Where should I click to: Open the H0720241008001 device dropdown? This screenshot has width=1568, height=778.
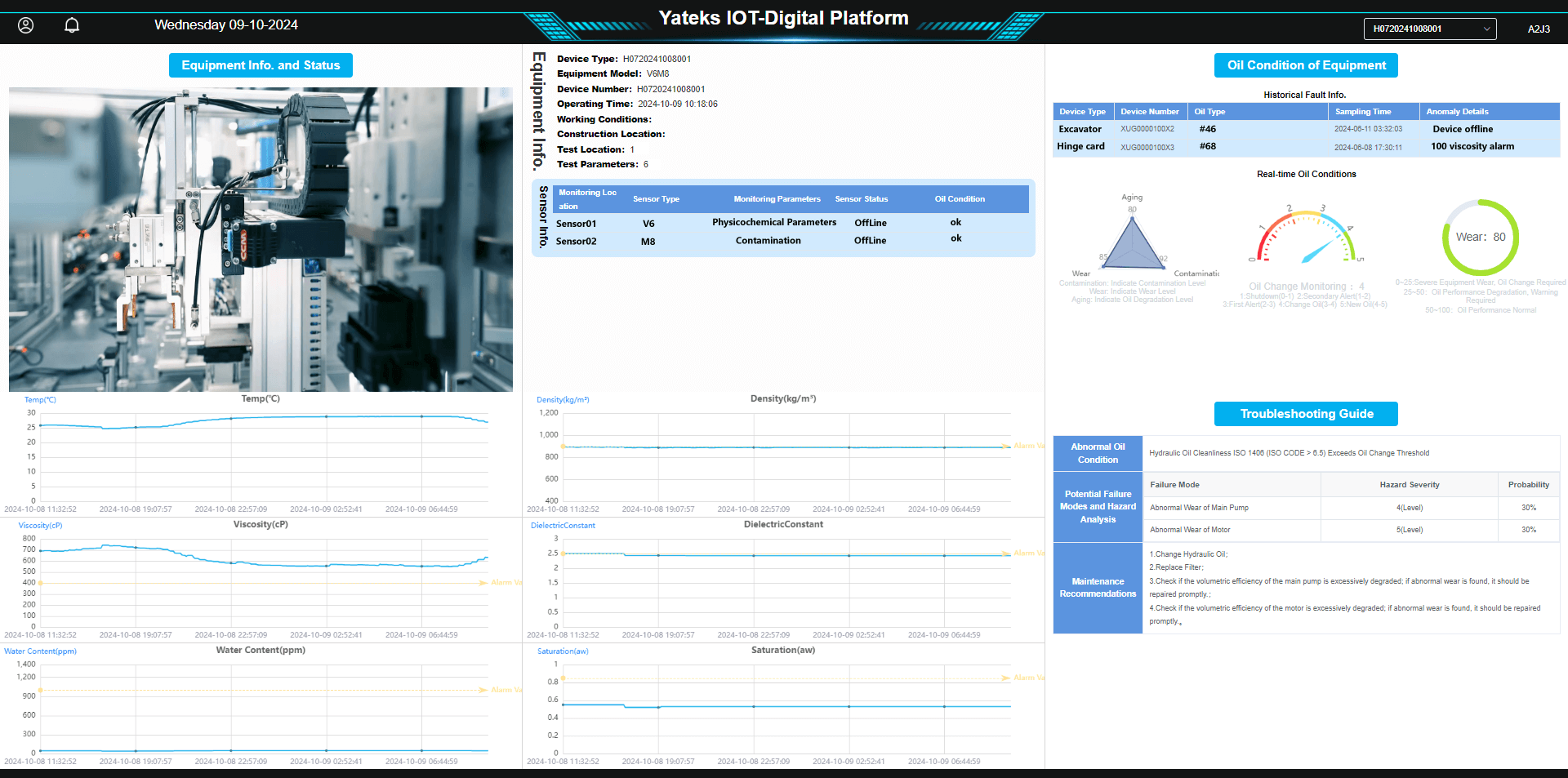tap(1430, 29)
